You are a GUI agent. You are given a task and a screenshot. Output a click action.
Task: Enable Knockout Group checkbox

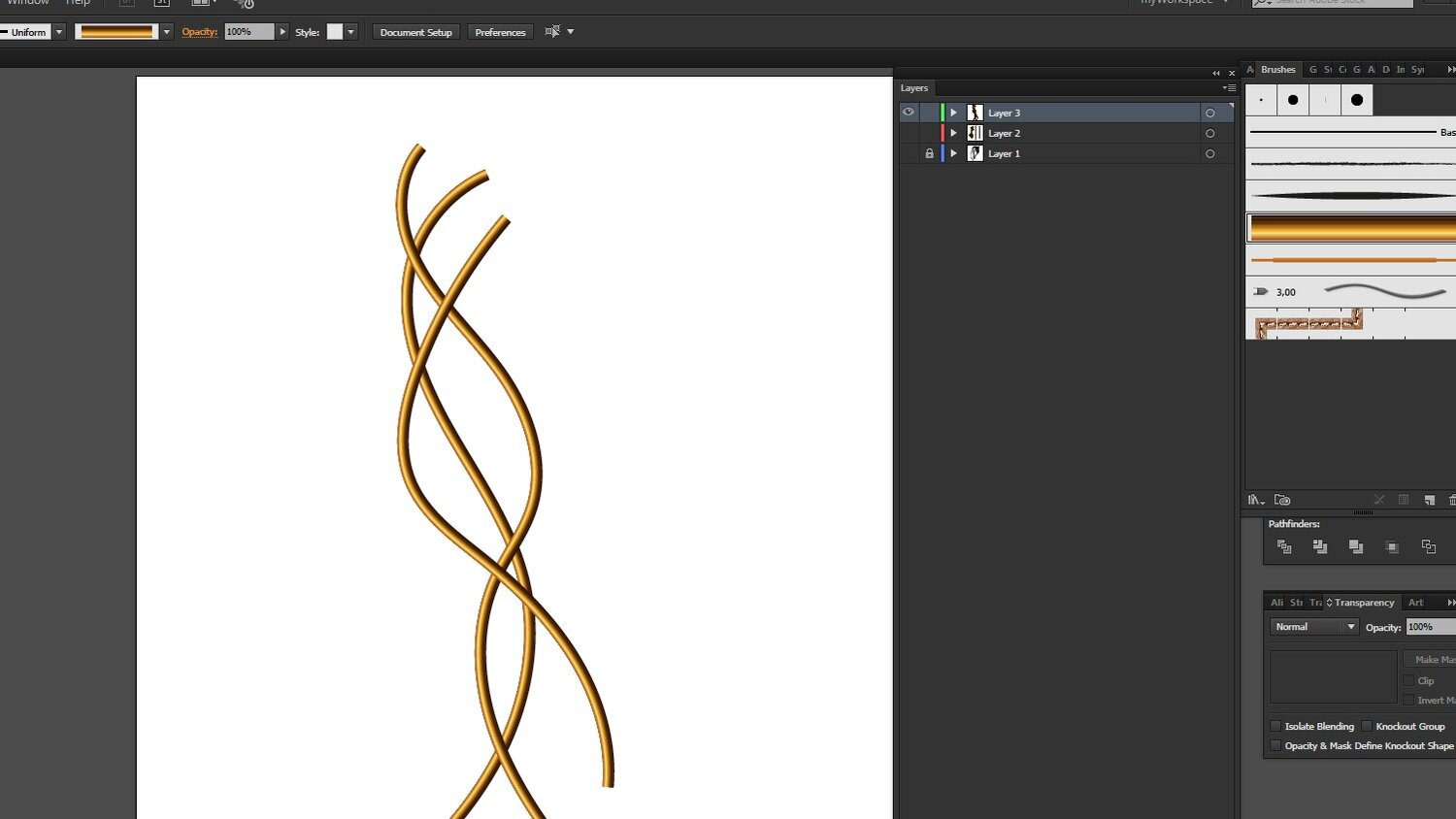point(1367,726)
